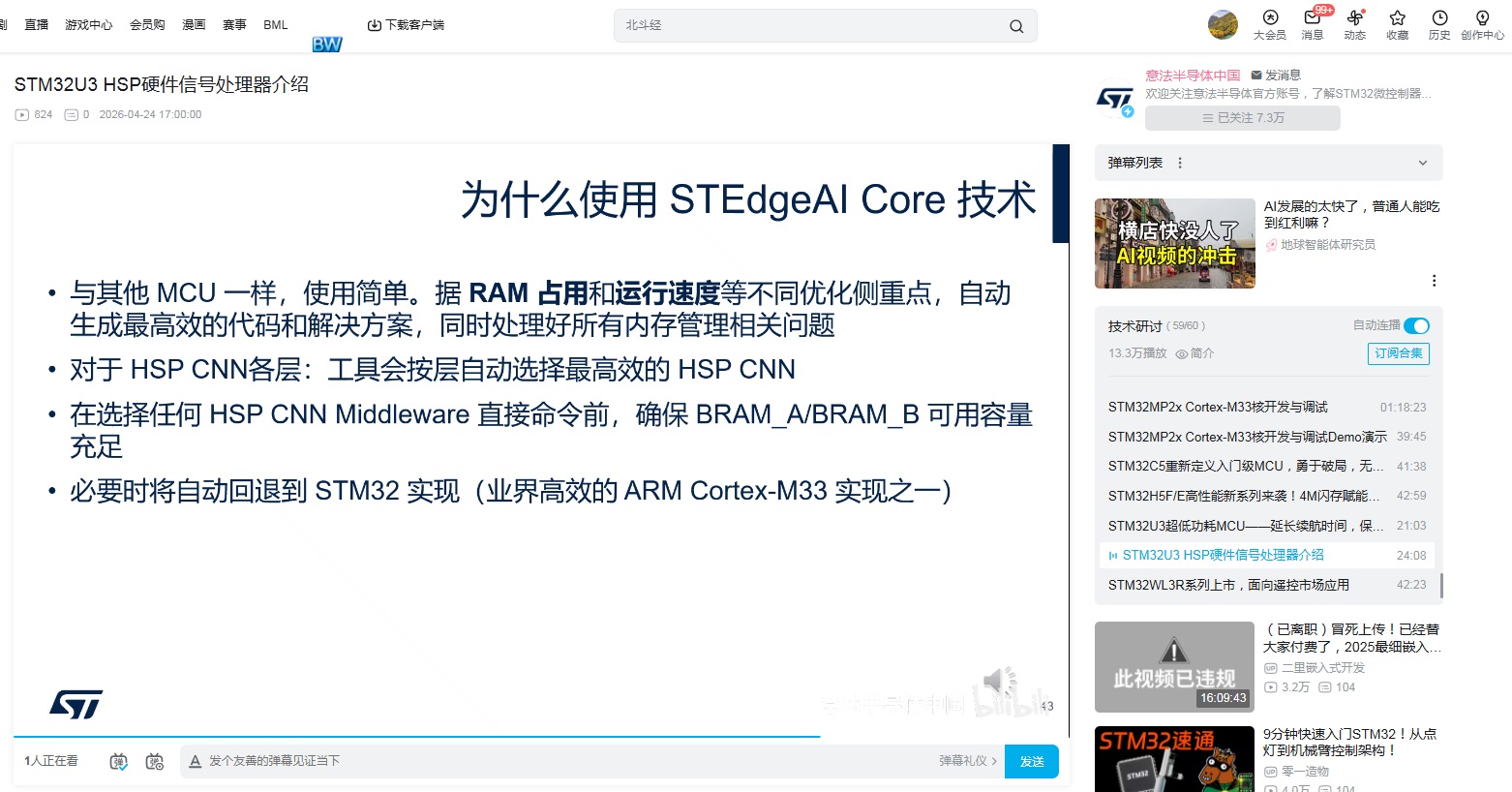The width and height of the screenshot is (1512, 792).
Task: Focus the danmaku input field
Action: pos(571,761)
